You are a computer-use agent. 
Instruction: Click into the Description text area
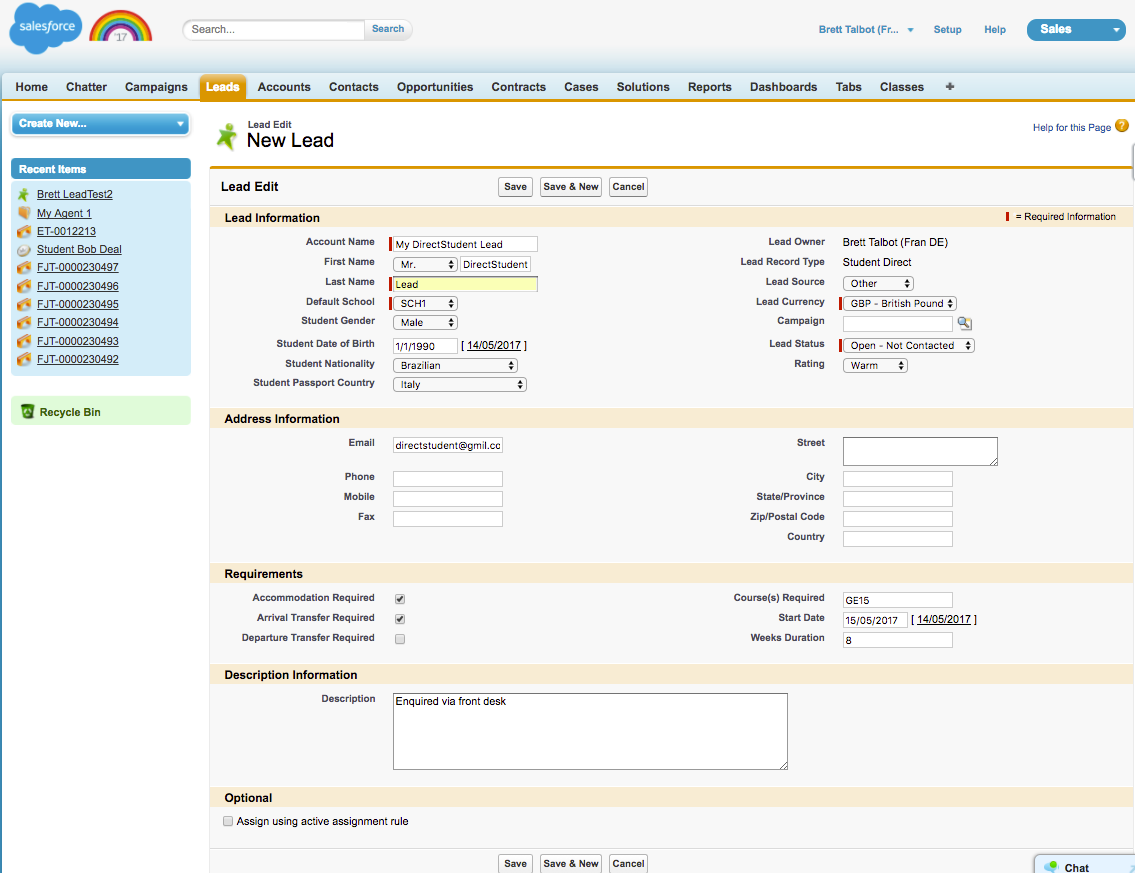590,732
